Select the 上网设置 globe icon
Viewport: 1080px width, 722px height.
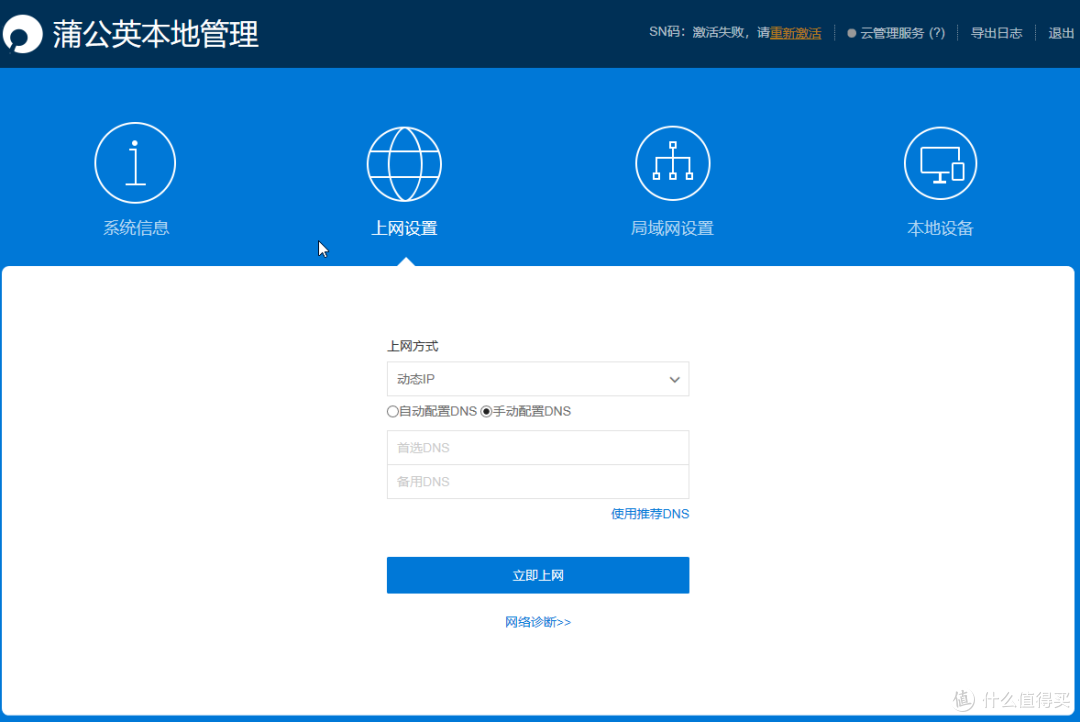404,164
